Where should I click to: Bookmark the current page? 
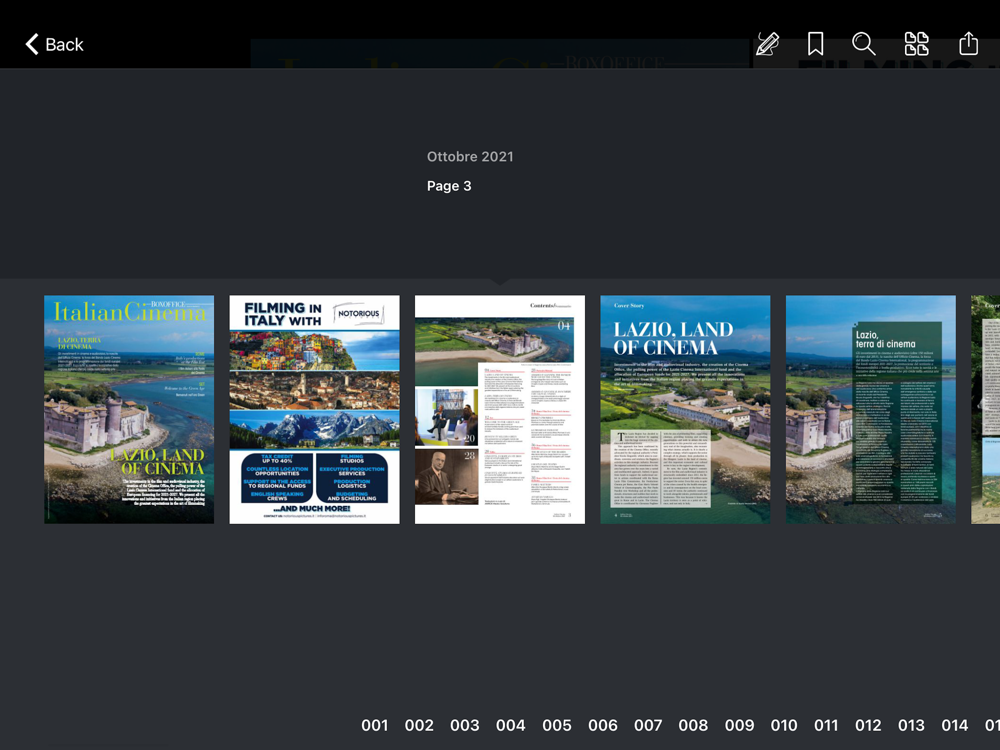[815, 44]
